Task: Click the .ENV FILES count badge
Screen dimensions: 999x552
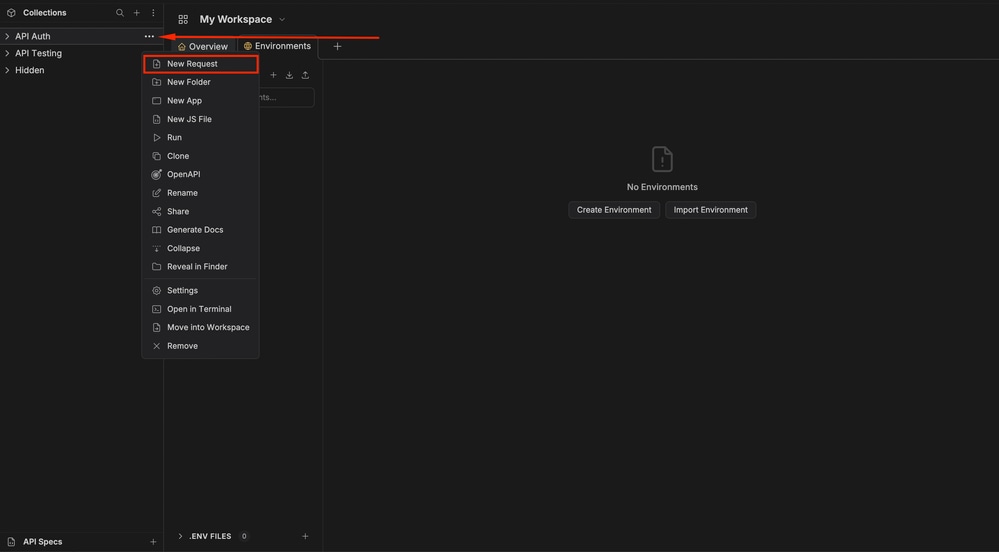Action: pyautogui.click(x=244, y=536)
